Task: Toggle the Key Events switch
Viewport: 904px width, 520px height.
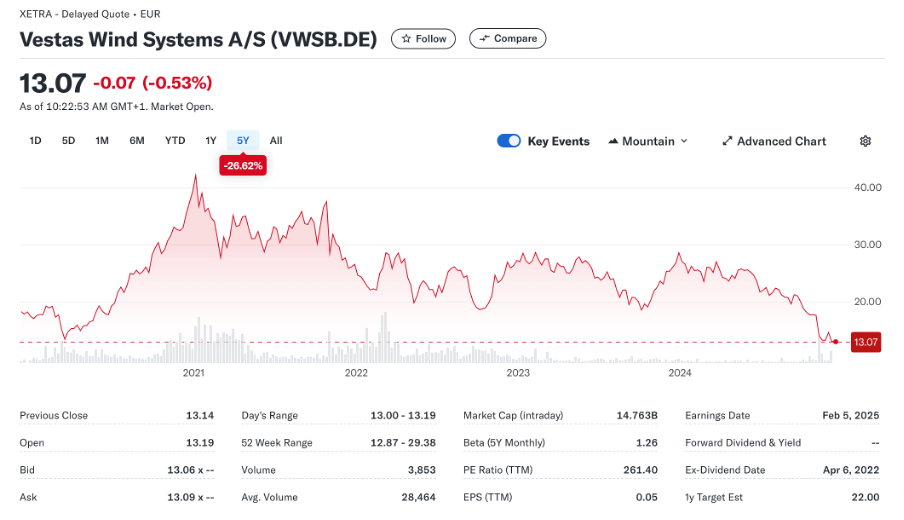Action: point(508,141)
